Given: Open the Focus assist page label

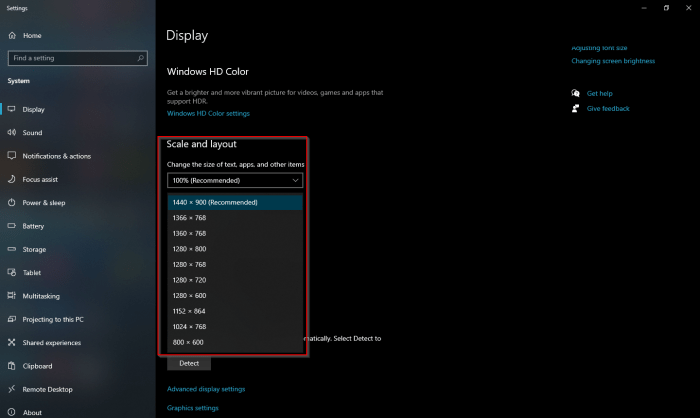Looking at the screenshot, I should coord(40,180).
